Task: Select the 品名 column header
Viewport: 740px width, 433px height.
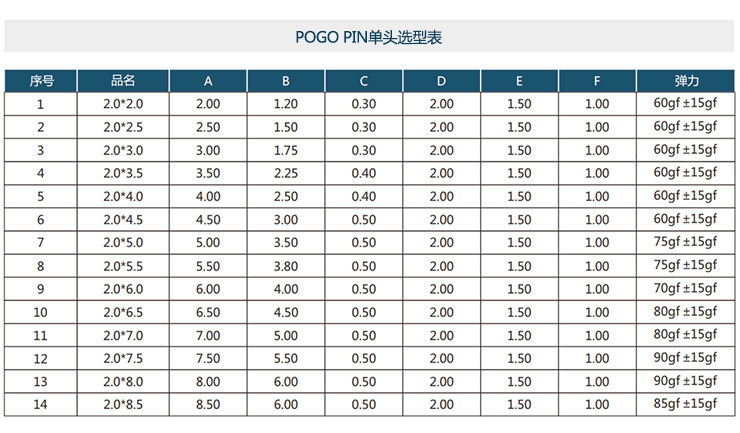Action: click(x=123, y=80)
